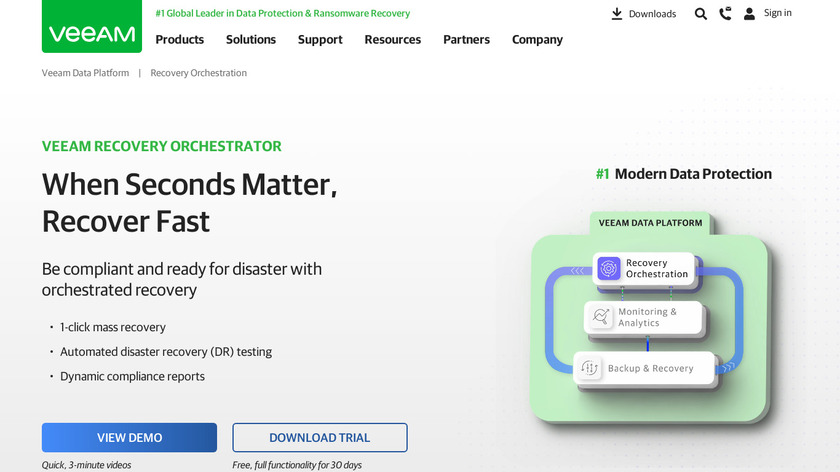Viewport: 840px width, 472px height.
Task: Click the Recovery Orchestration diagram icon
Action: (x=609, y=268)
